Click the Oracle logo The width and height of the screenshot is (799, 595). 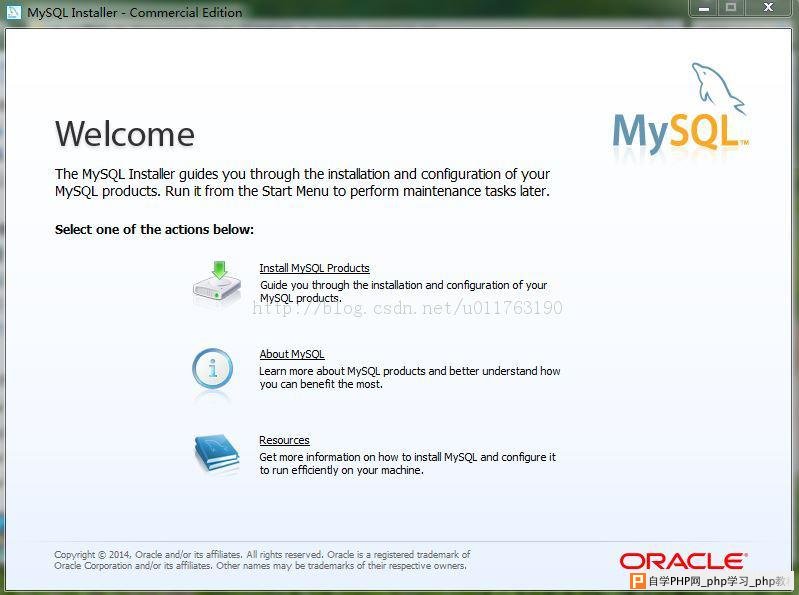pos(683,561)
